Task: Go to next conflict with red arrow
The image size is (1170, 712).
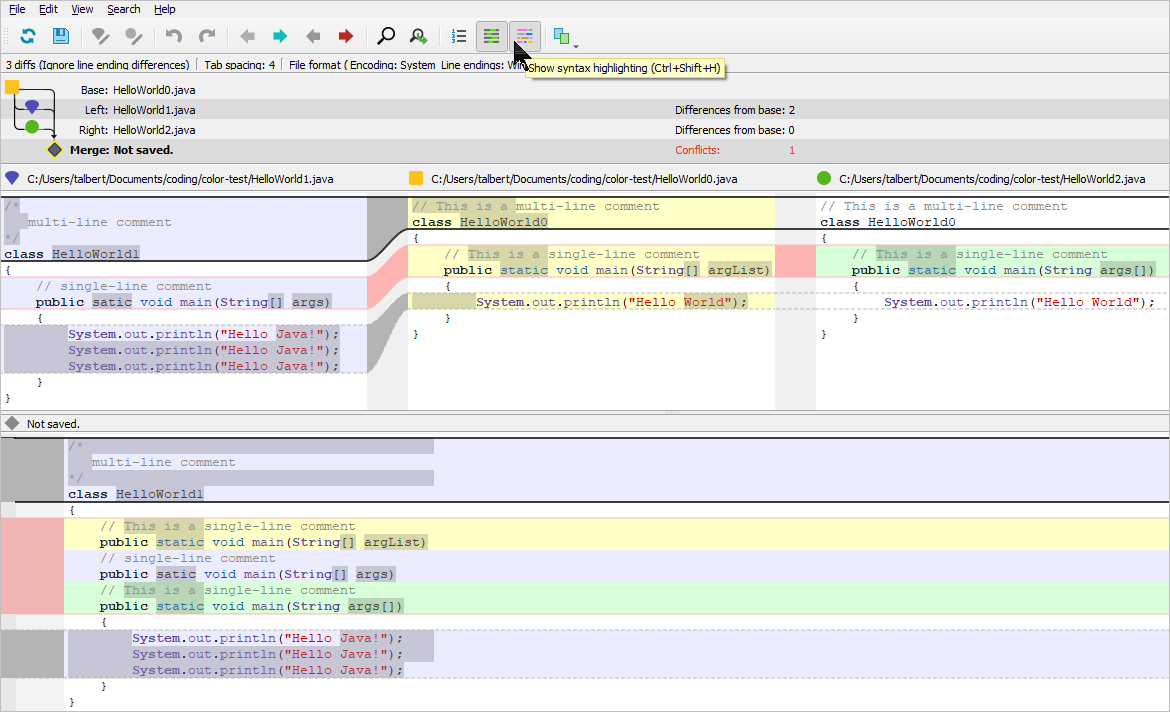Action: click(x=346, y=36)
